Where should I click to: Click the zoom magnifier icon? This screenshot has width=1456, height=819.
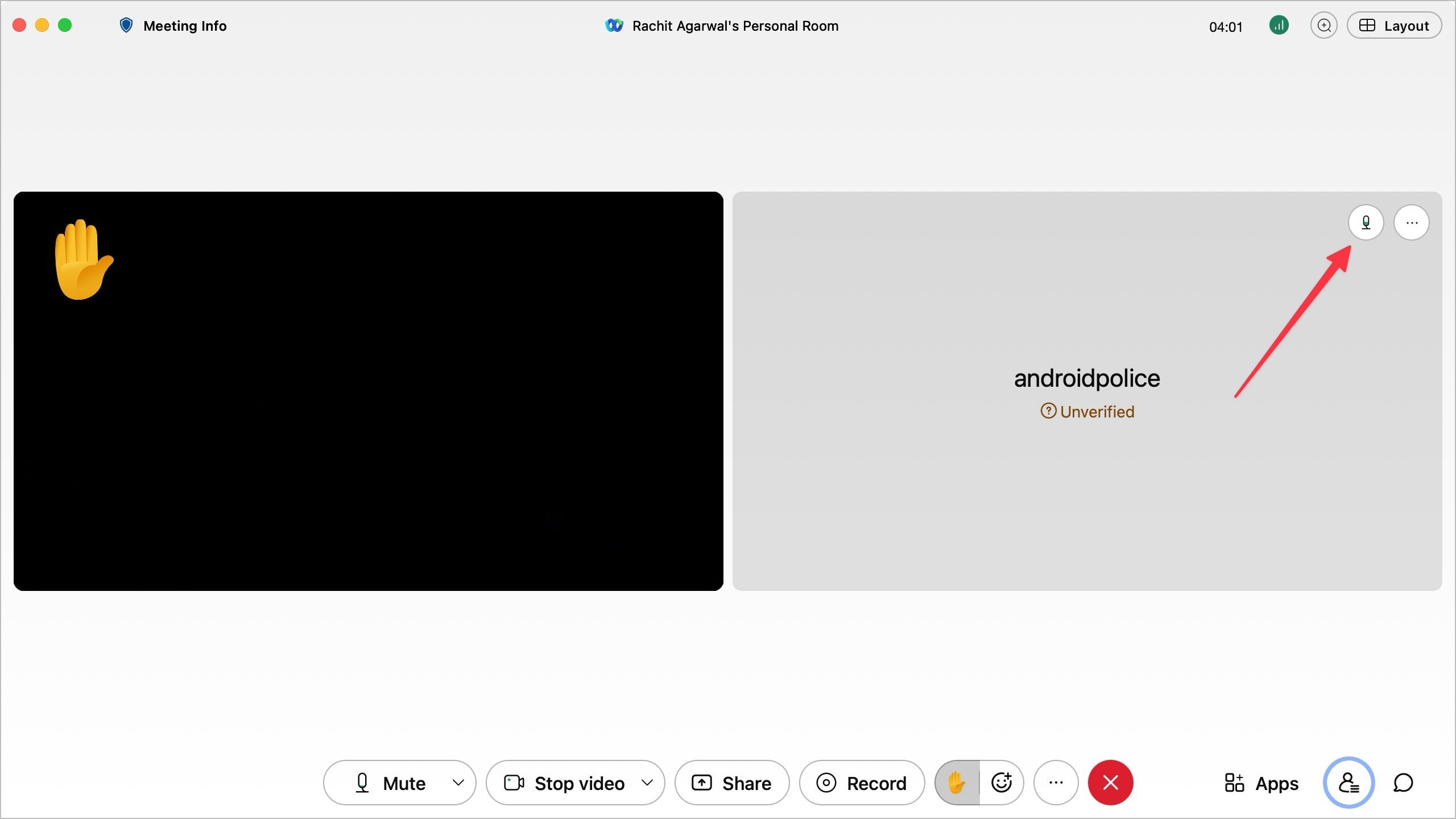point(1323,26)
